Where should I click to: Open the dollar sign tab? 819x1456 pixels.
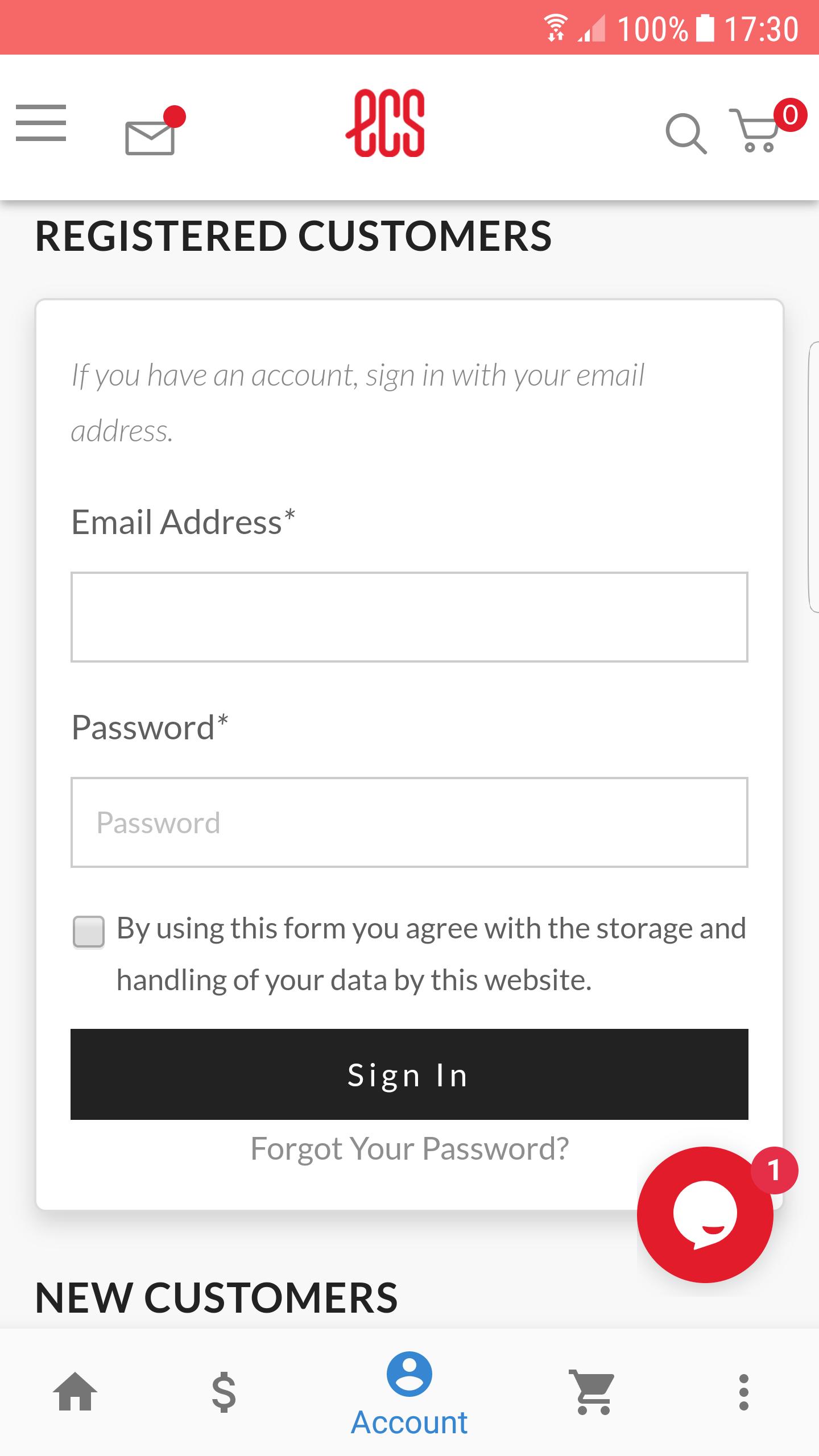click(x=224, y=1392)
